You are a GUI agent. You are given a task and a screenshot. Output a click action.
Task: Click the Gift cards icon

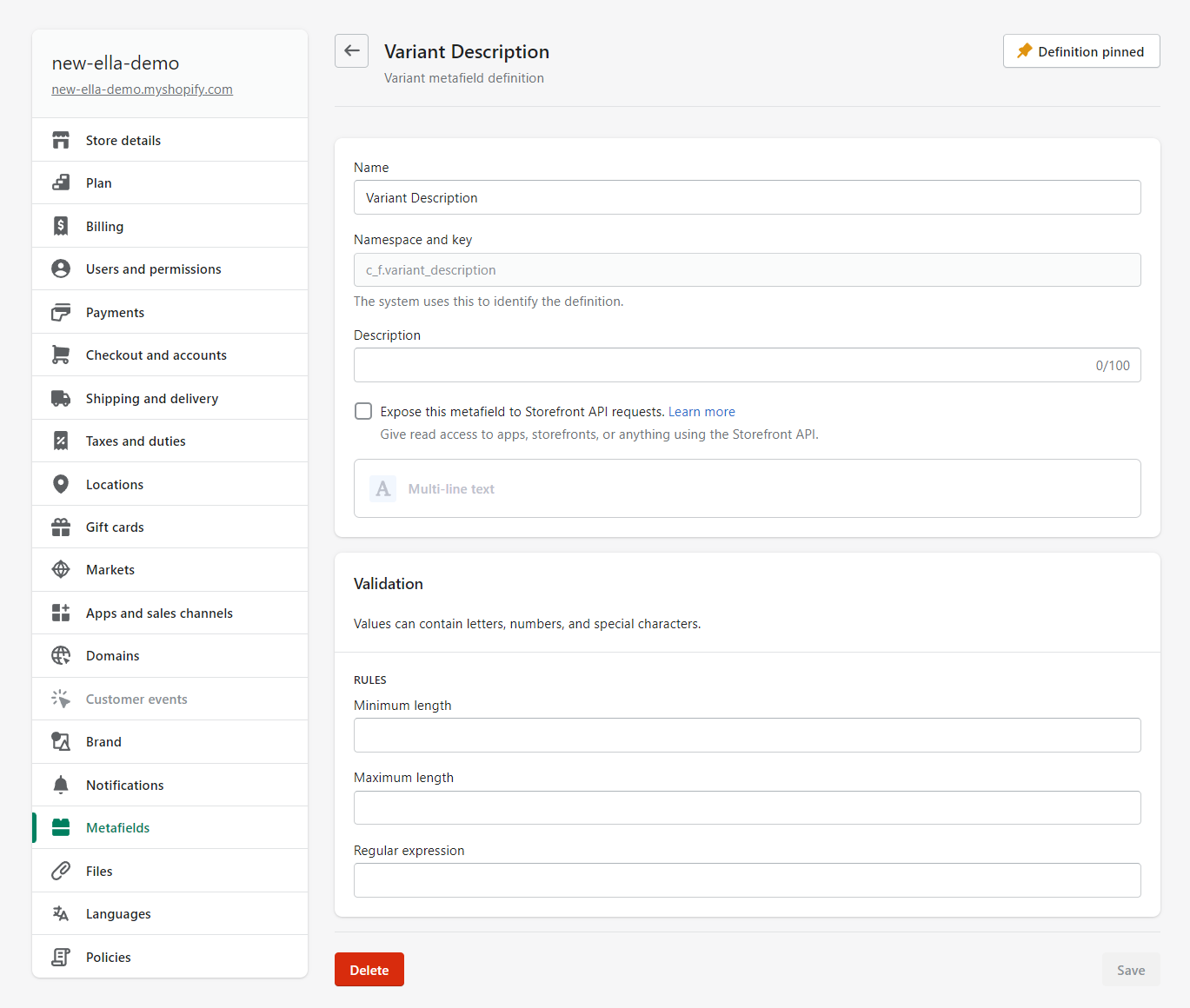click(x=61, y=527)
